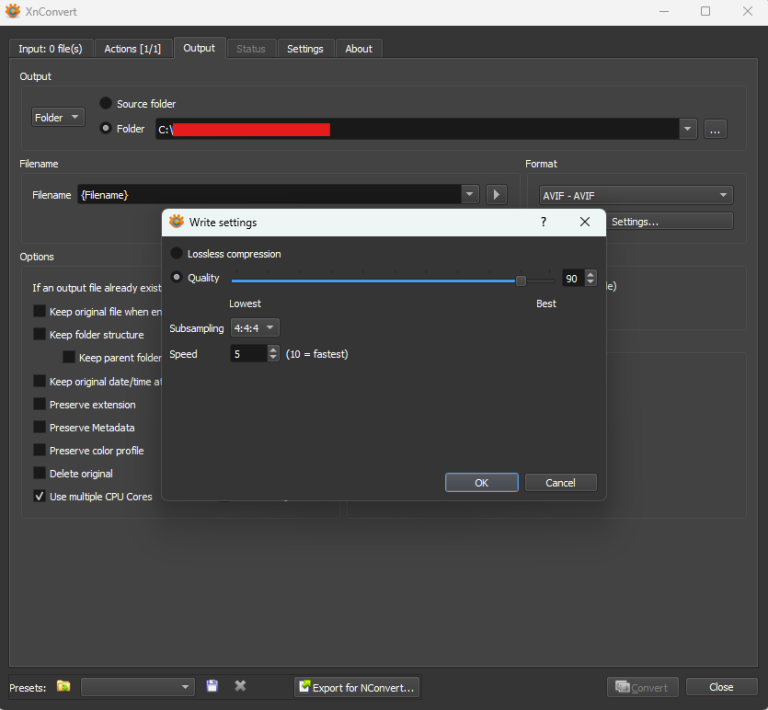Decrease Speed with down stepper arrow

pyautogui.click(x=273, y=357)
